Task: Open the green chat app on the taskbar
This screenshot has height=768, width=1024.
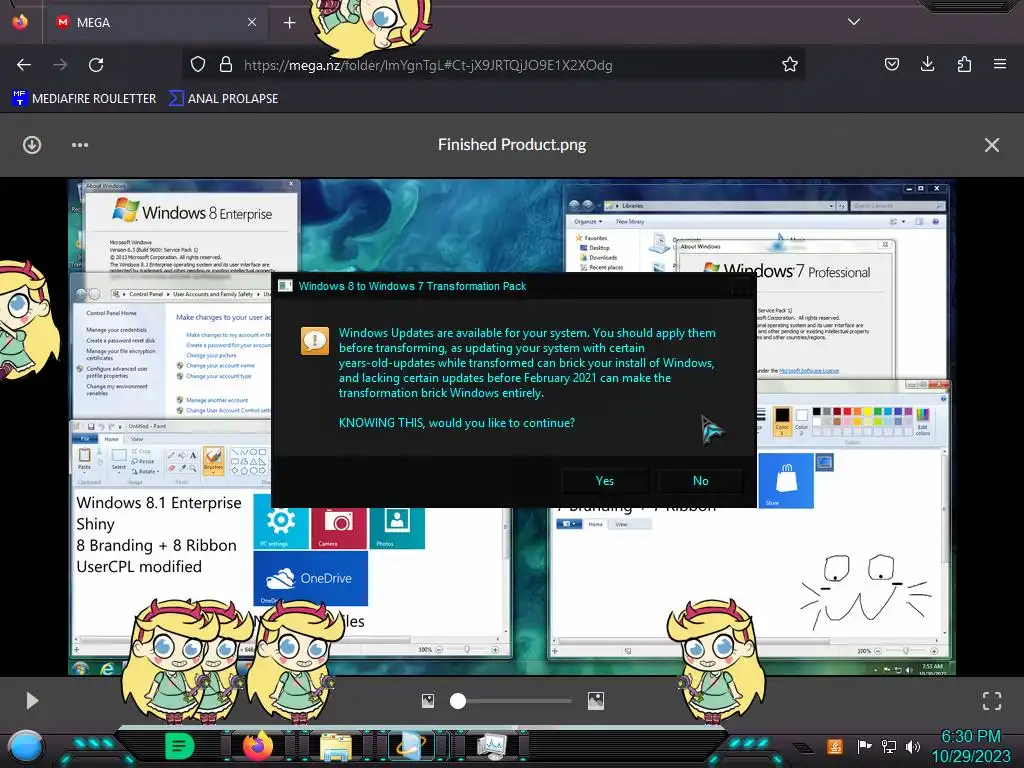Action: pyautogui.click(x=180, y=746)
